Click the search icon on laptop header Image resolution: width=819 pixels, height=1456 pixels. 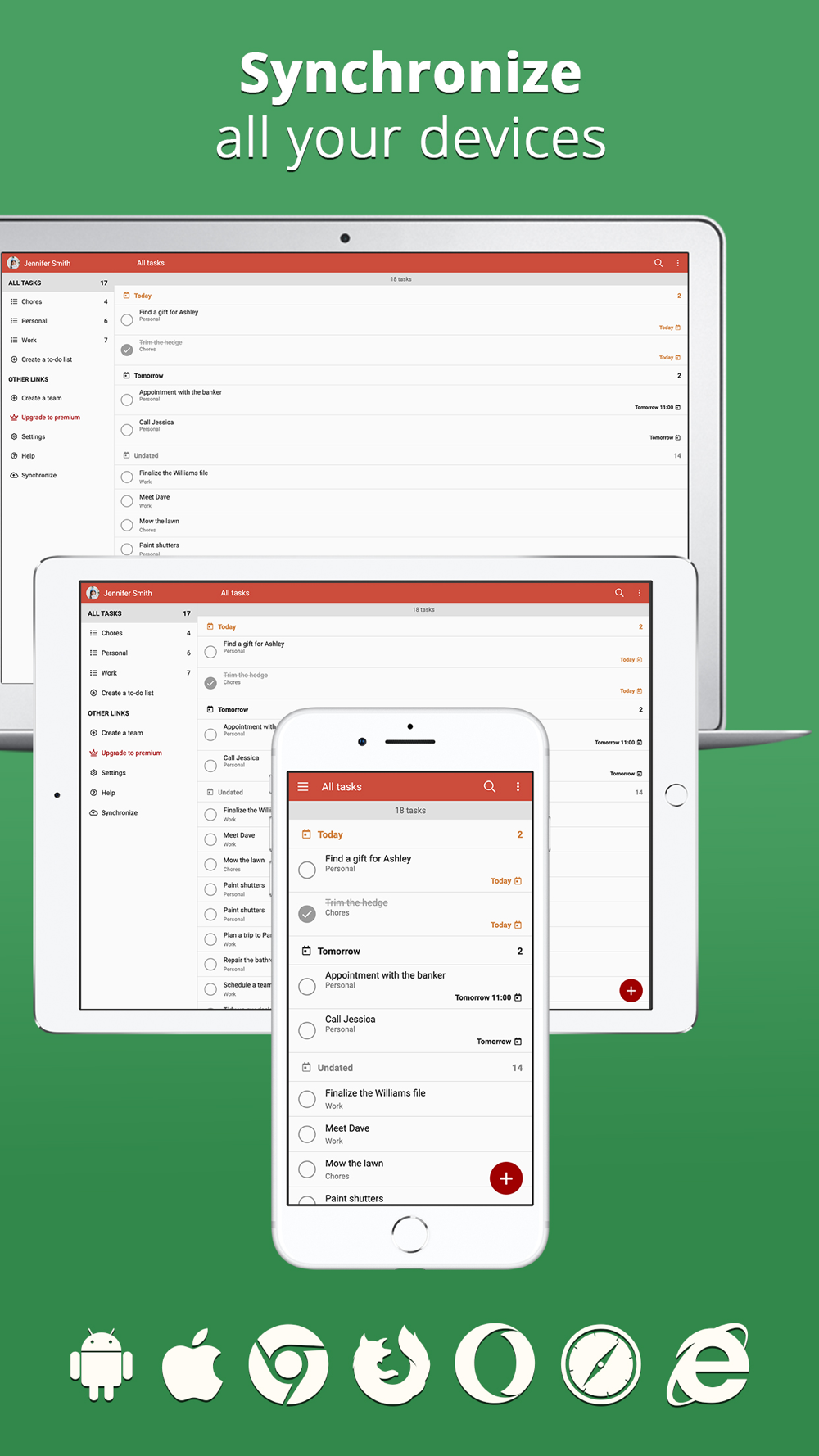(x=658, y=263)
